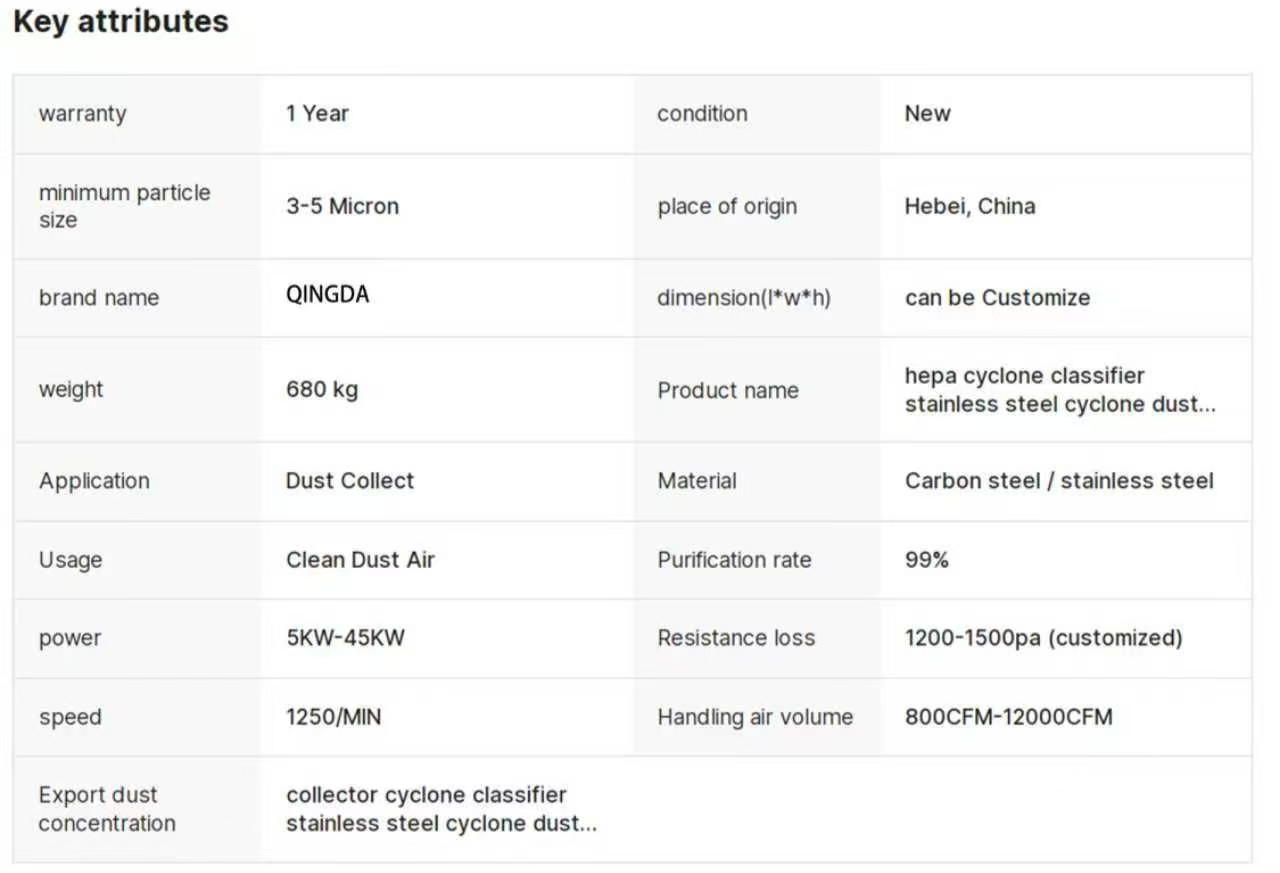Click the "1250/MIN" speed value
This screenshot has width=1280, height=873.
point(333,717)
